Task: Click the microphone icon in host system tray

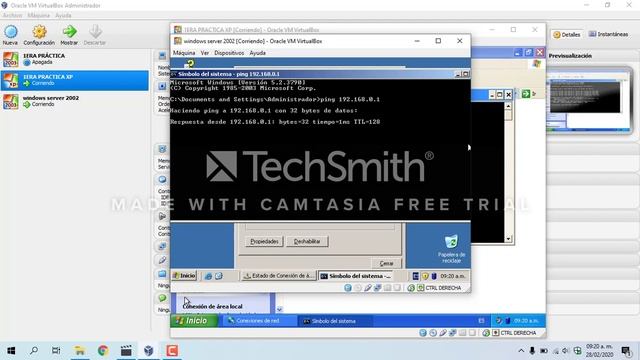Action: 532,351
